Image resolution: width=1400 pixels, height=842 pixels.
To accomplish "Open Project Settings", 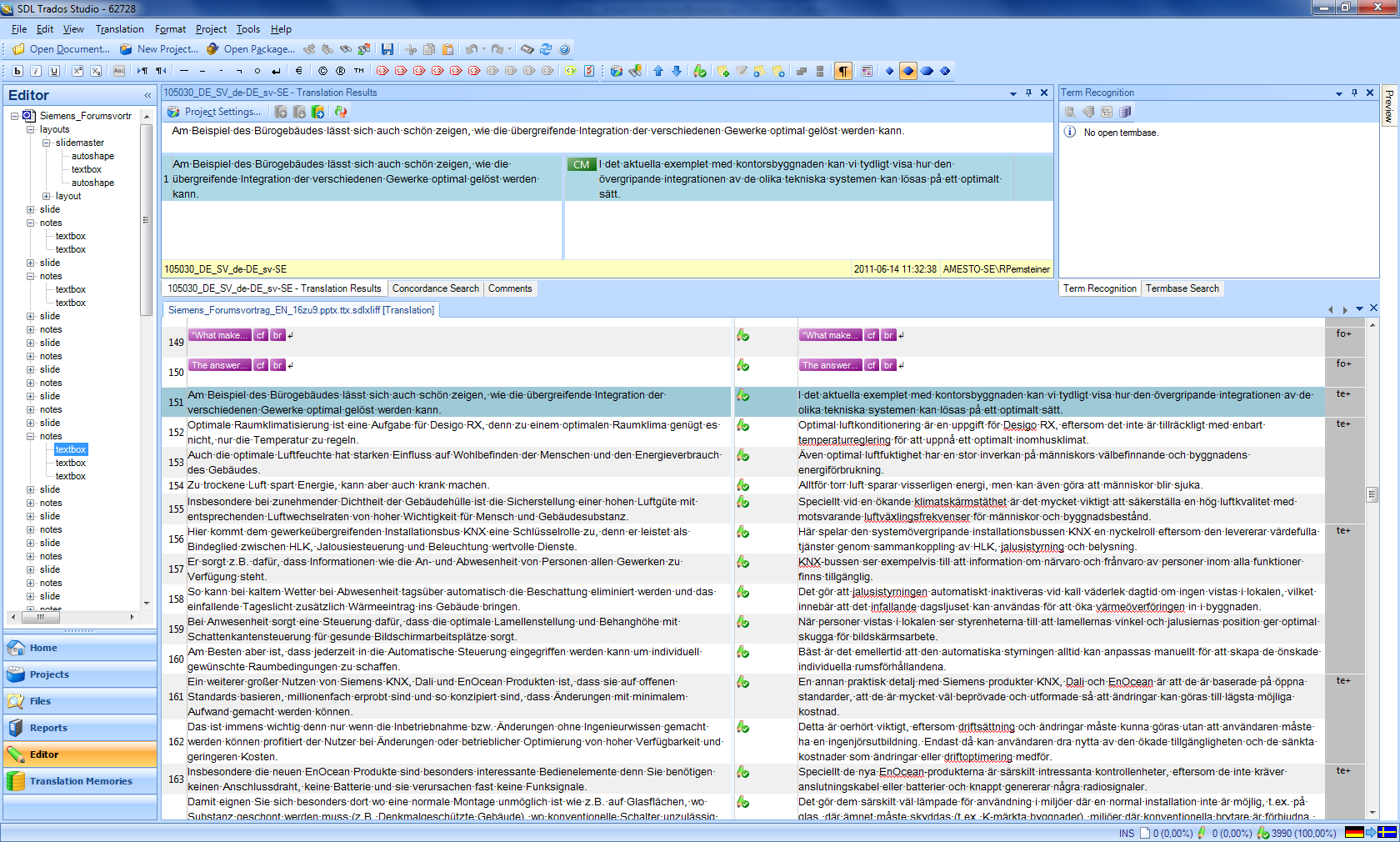I will 213,112.
